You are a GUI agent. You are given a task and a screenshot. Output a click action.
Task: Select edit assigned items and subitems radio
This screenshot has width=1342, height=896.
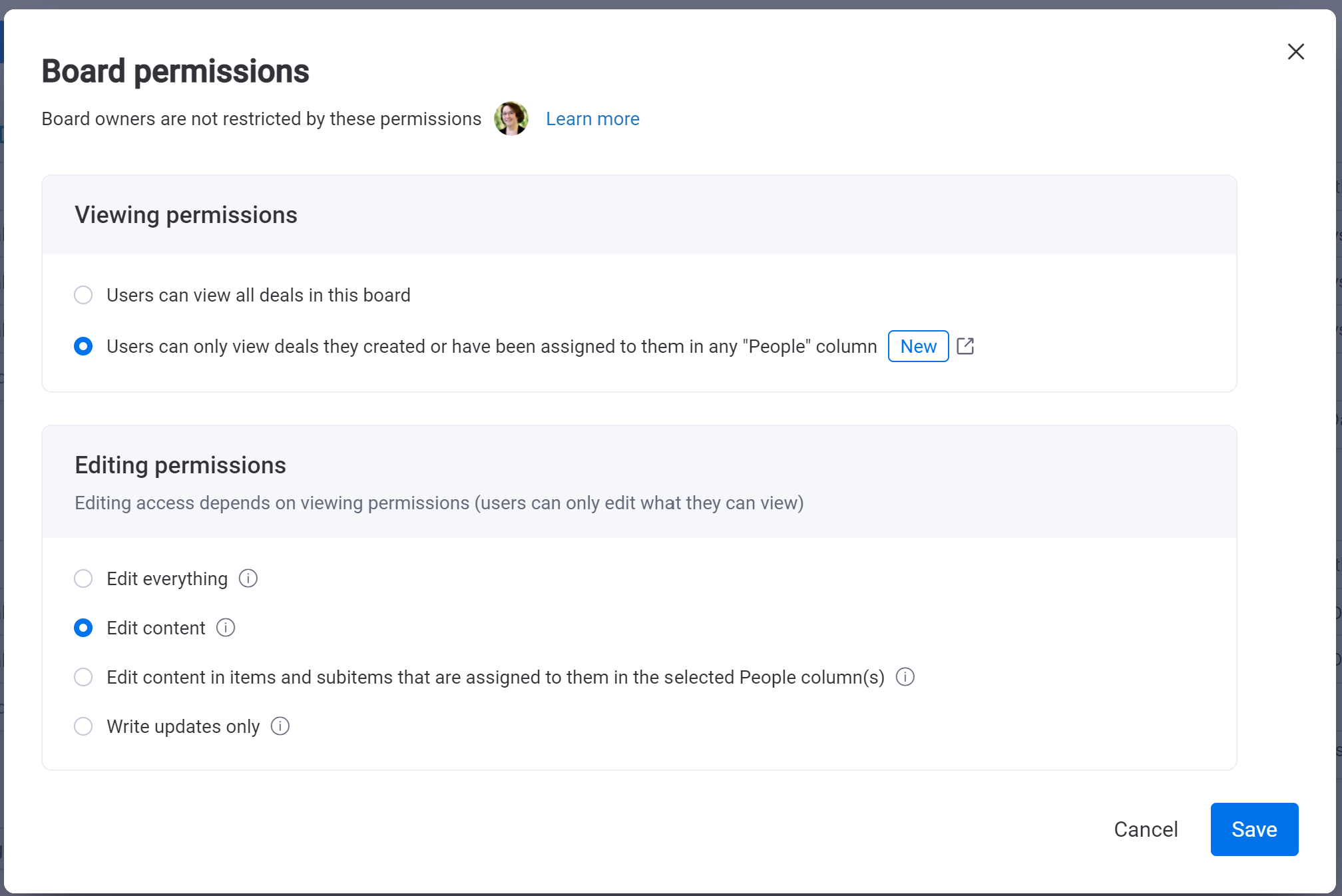[83, 677]
